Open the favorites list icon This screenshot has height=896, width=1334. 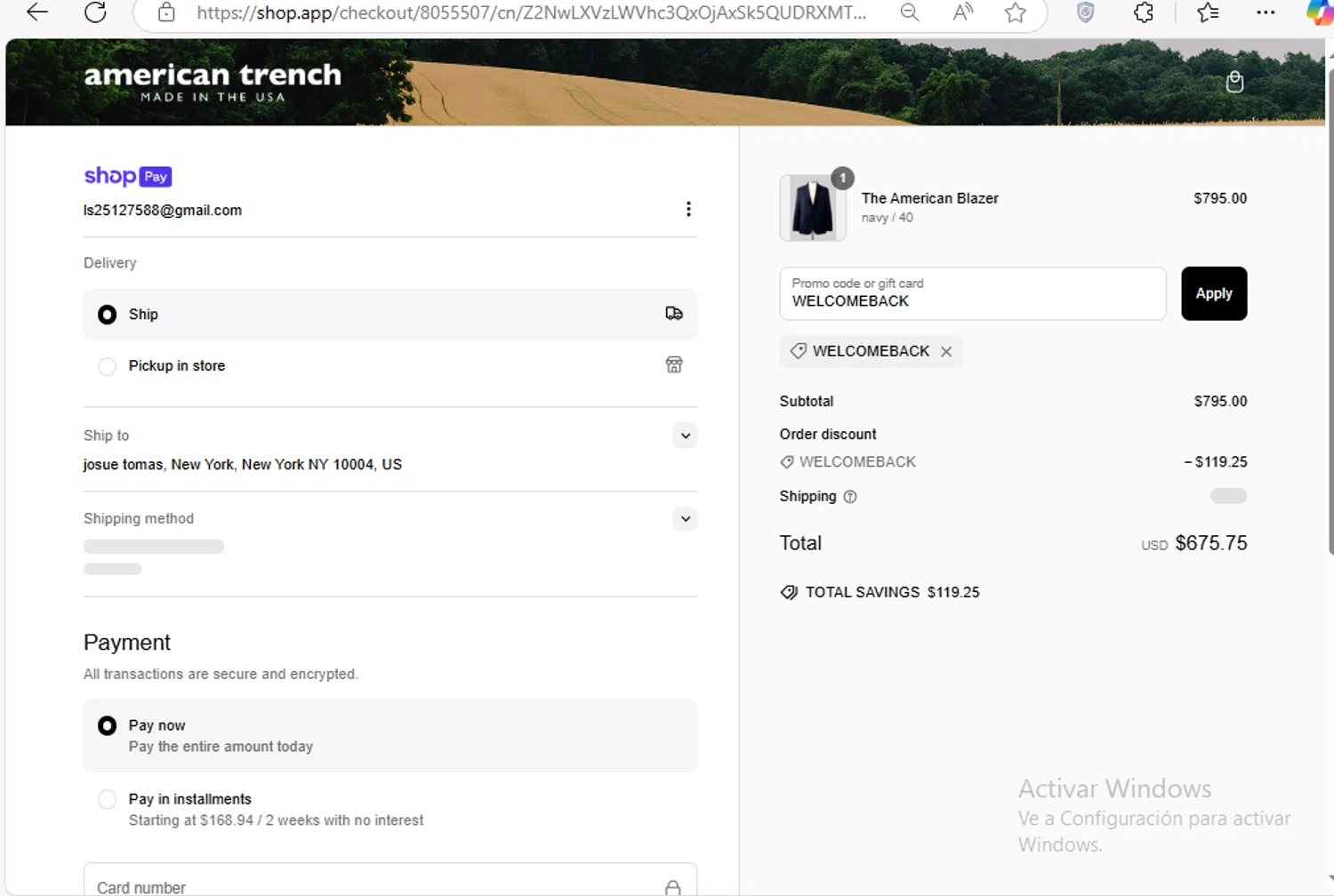point(1208,12)
